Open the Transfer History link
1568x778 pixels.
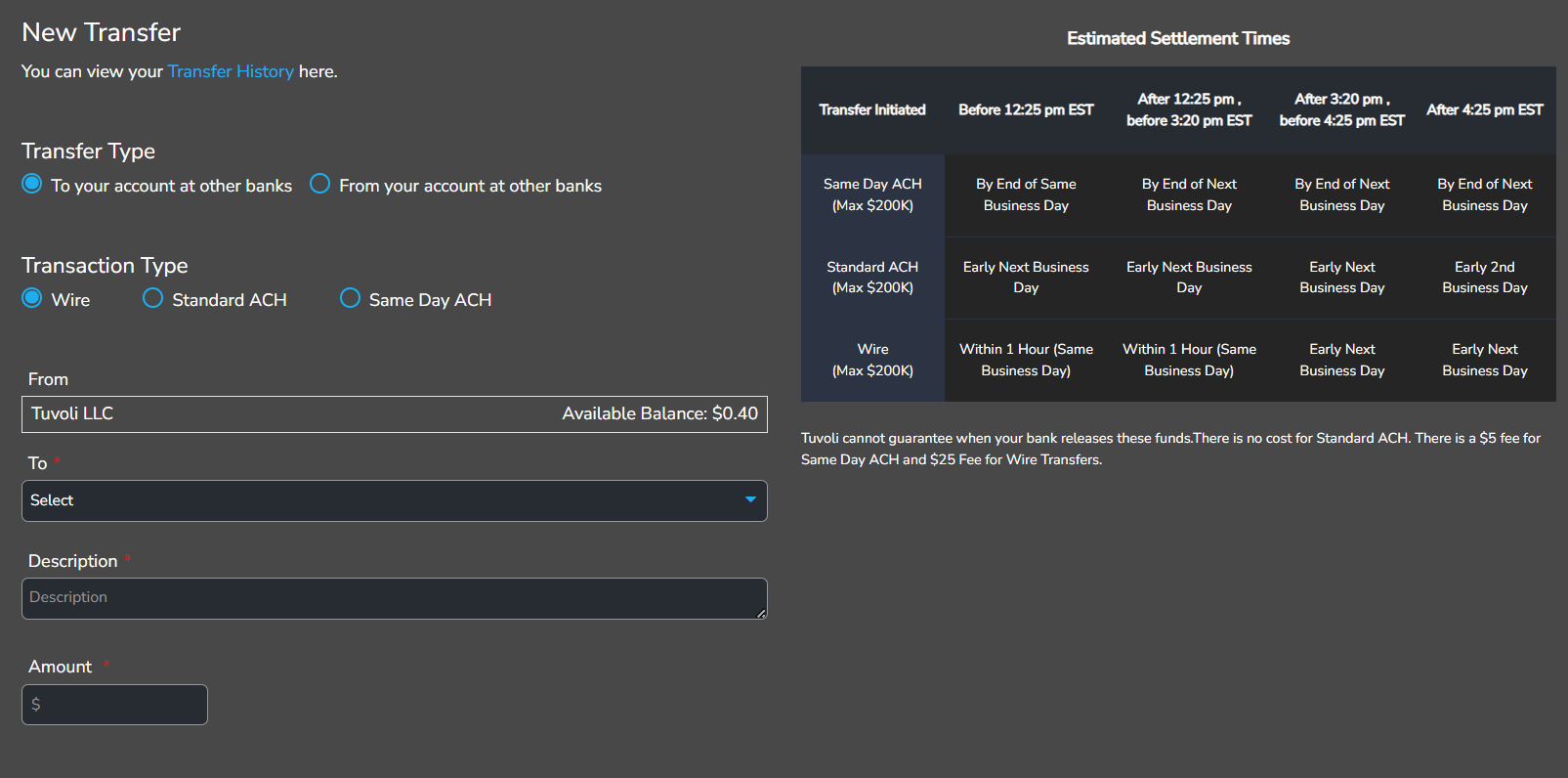[x=231, y=71]
